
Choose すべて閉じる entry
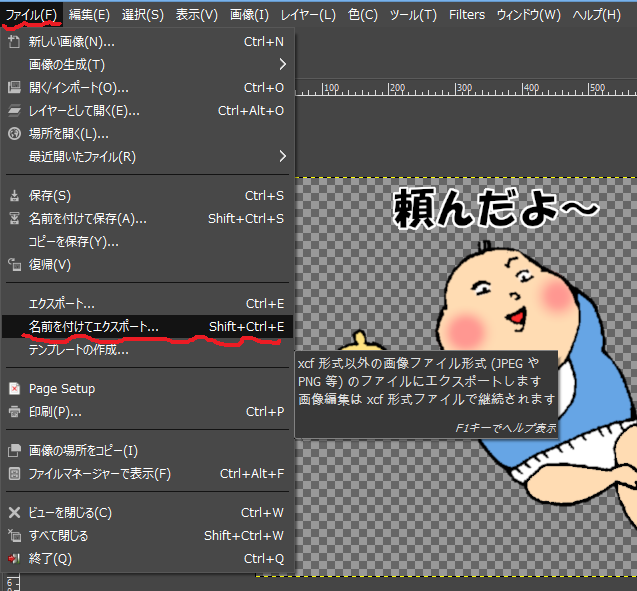pyautogui.click(x=147, y=536)
